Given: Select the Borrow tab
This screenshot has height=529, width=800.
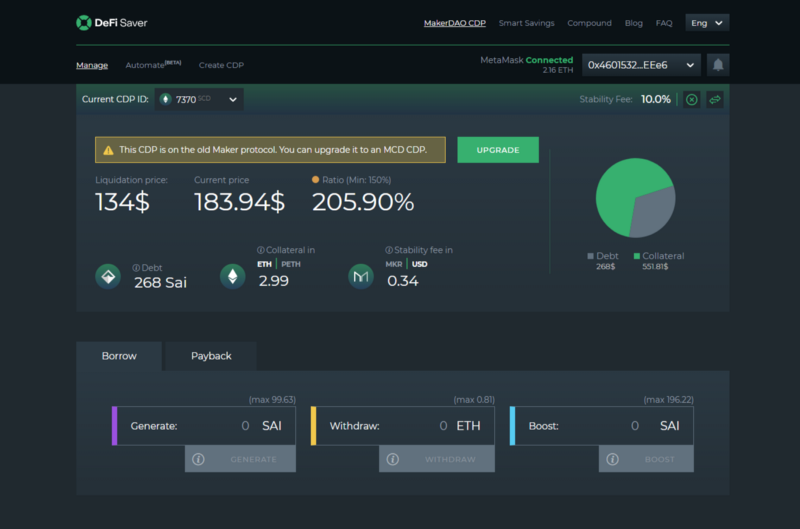Looking at the screenshot, I should [x=119, y=356].
